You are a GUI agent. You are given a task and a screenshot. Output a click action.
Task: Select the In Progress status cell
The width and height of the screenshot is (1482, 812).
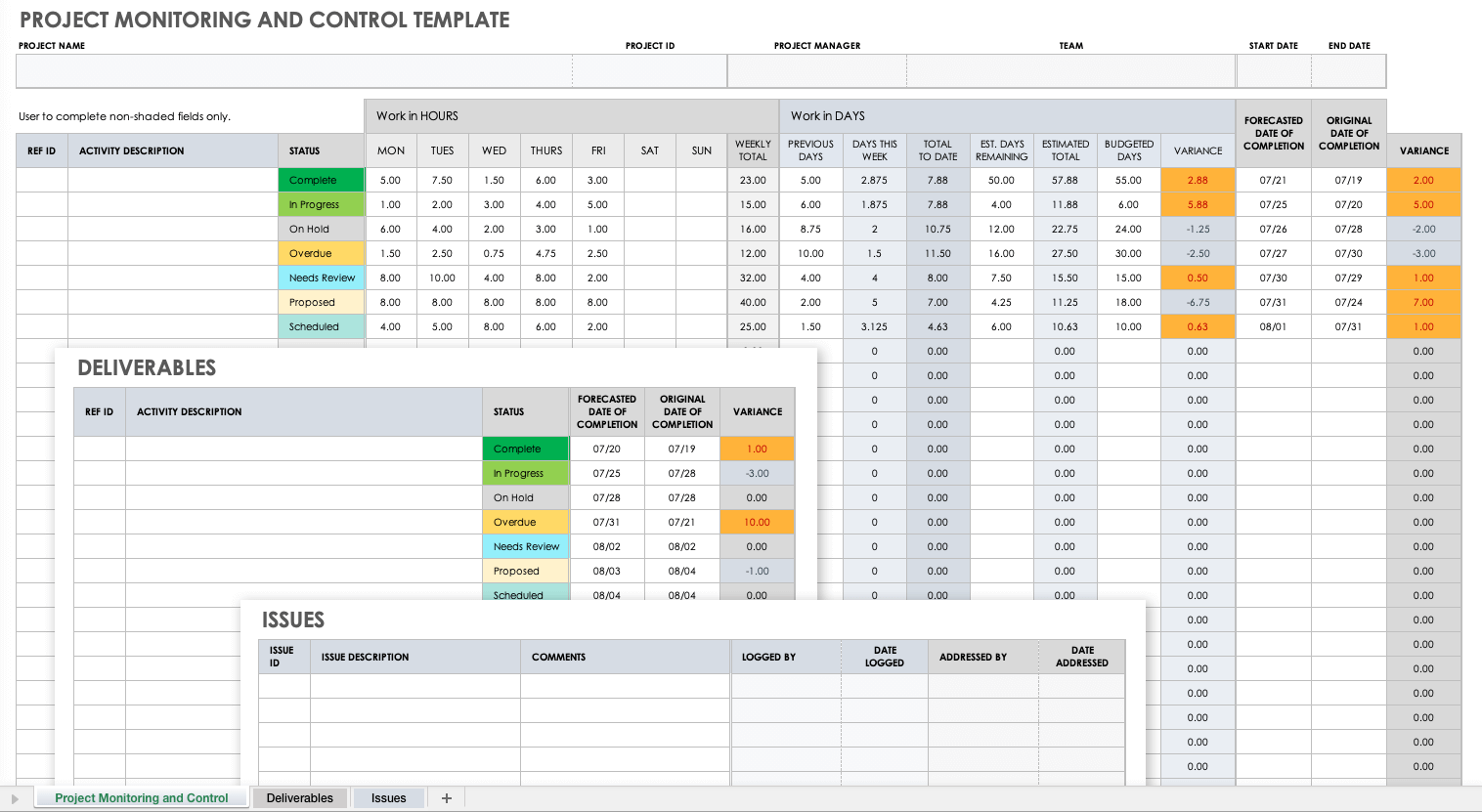click(x=322, y=204)
